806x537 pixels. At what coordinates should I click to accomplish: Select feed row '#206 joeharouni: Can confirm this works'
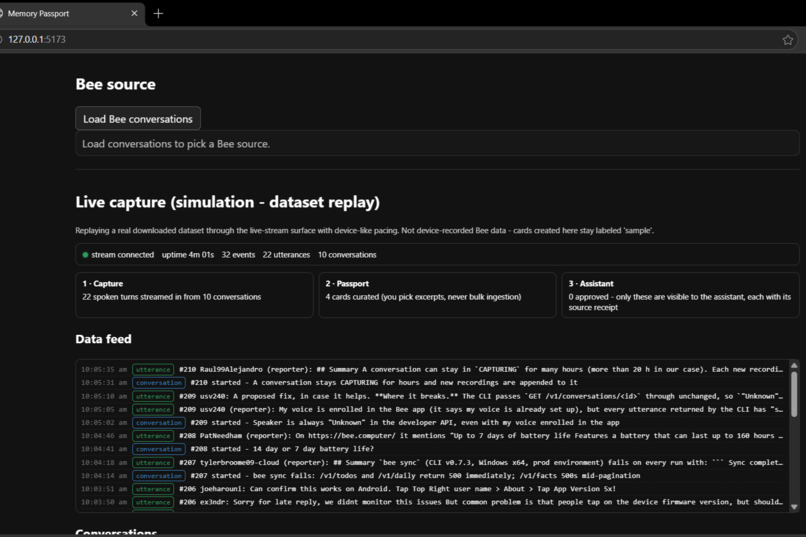click(432, 489)
